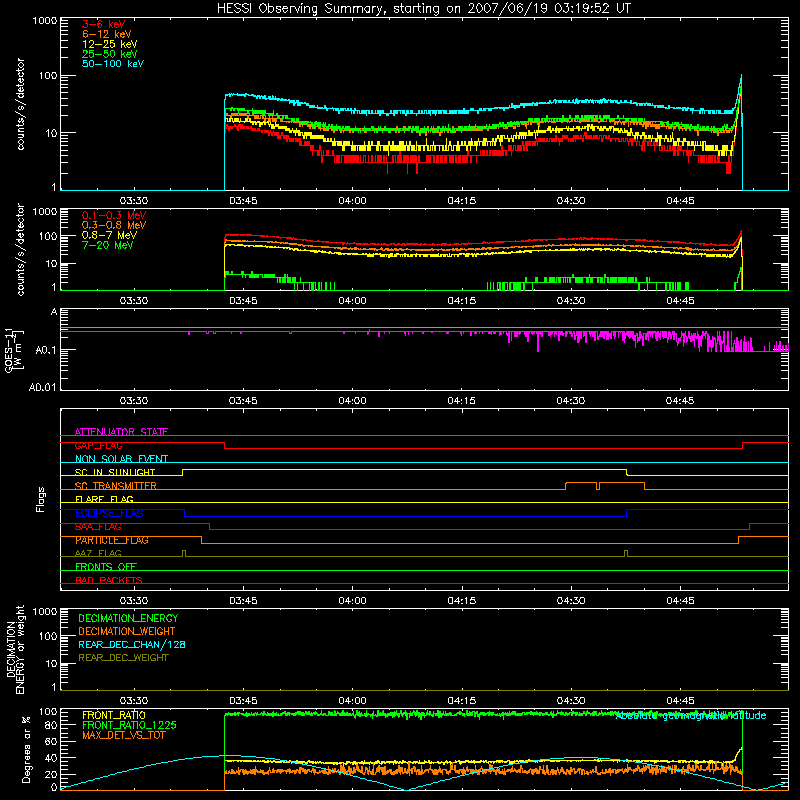Pick the 7-20 MeV legend label
The width and height of the screenshot is (800, 800).
pos(107,245)
